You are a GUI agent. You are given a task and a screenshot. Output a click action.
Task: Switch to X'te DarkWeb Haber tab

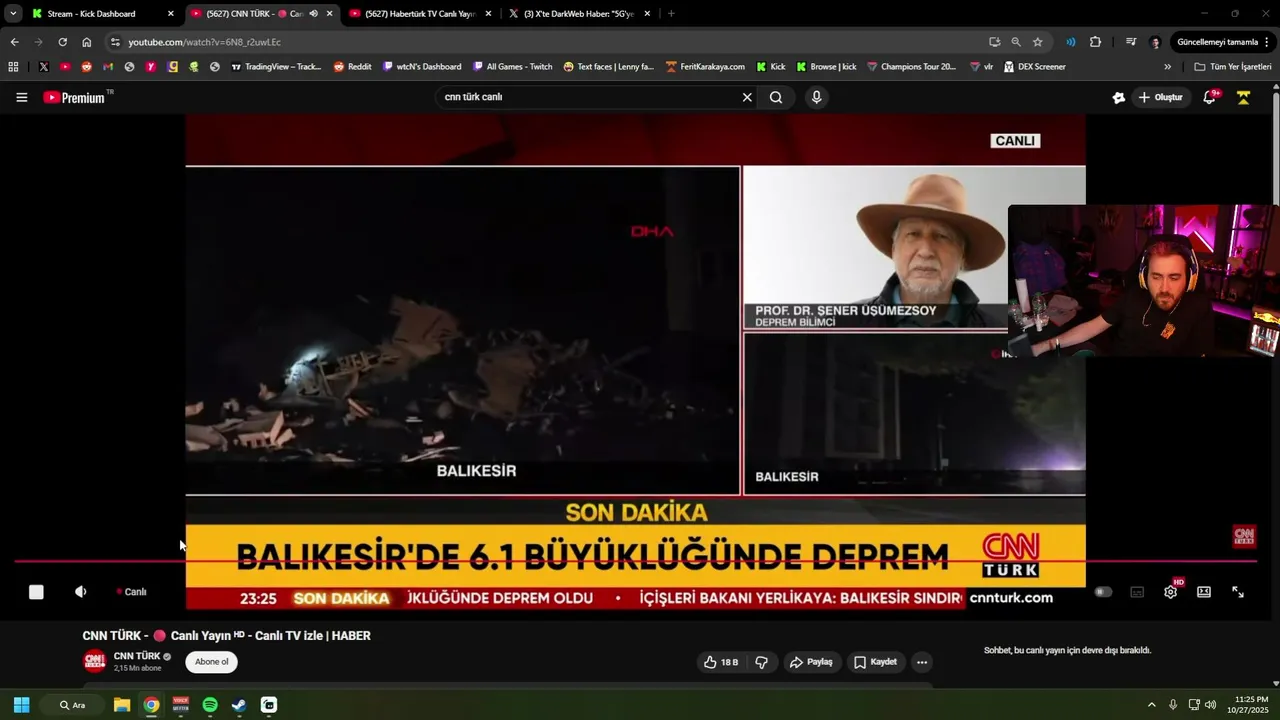click(x=578, y=14)
